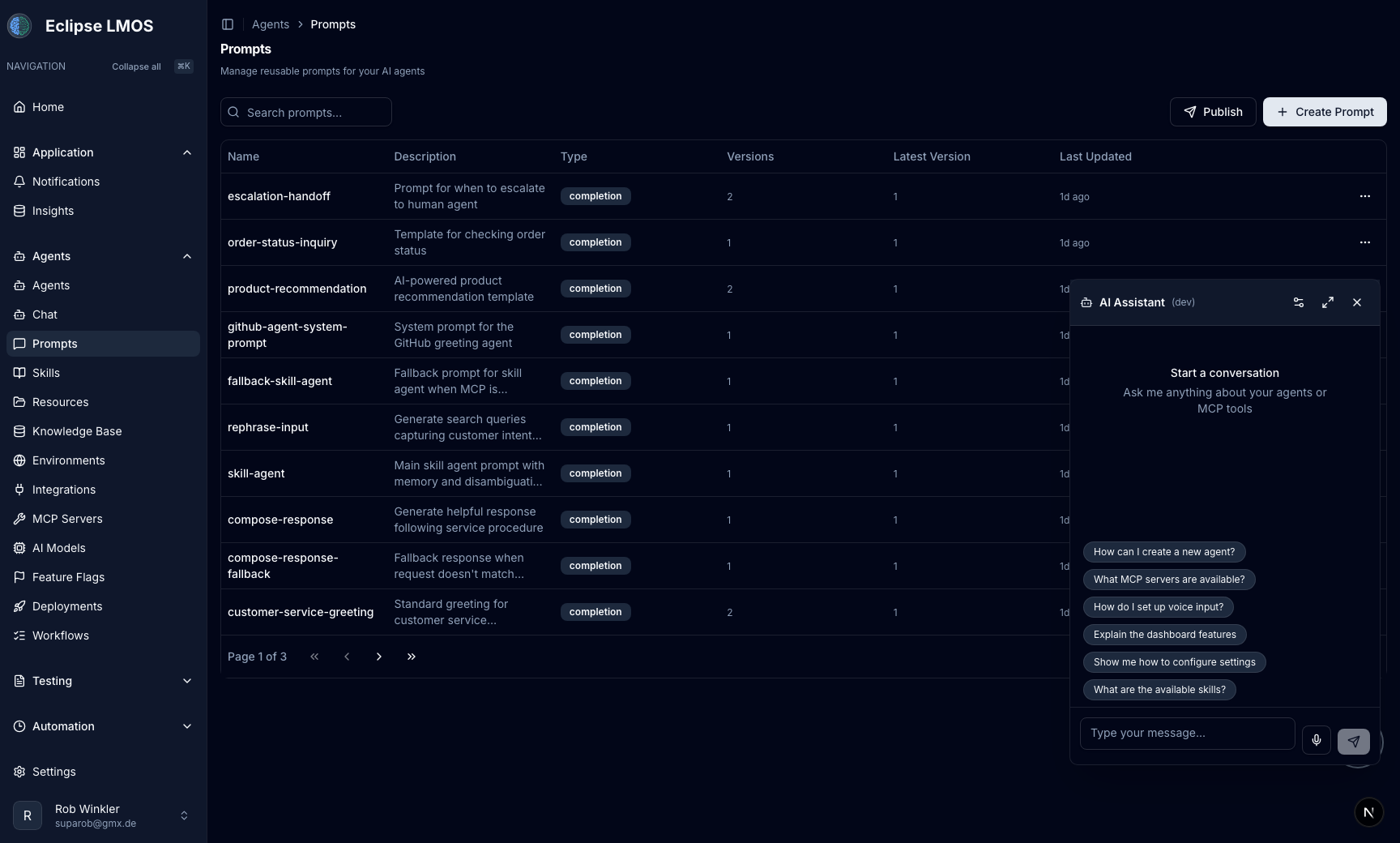Click the Resources folder icon
The image size is (1400, 843).
coord(19,402)
